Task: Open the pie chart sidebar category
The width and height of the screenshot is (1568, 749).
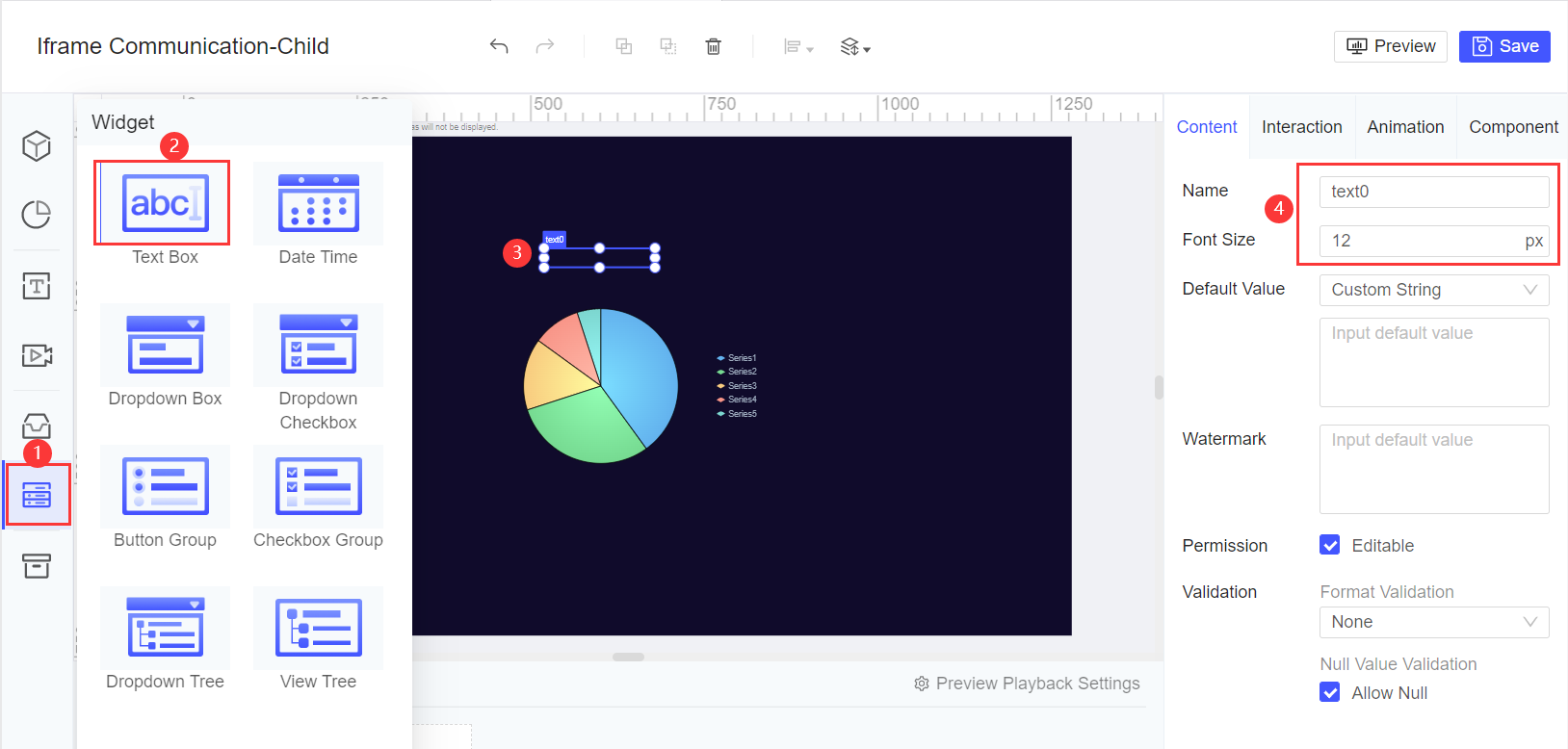Action: [37, 214]
